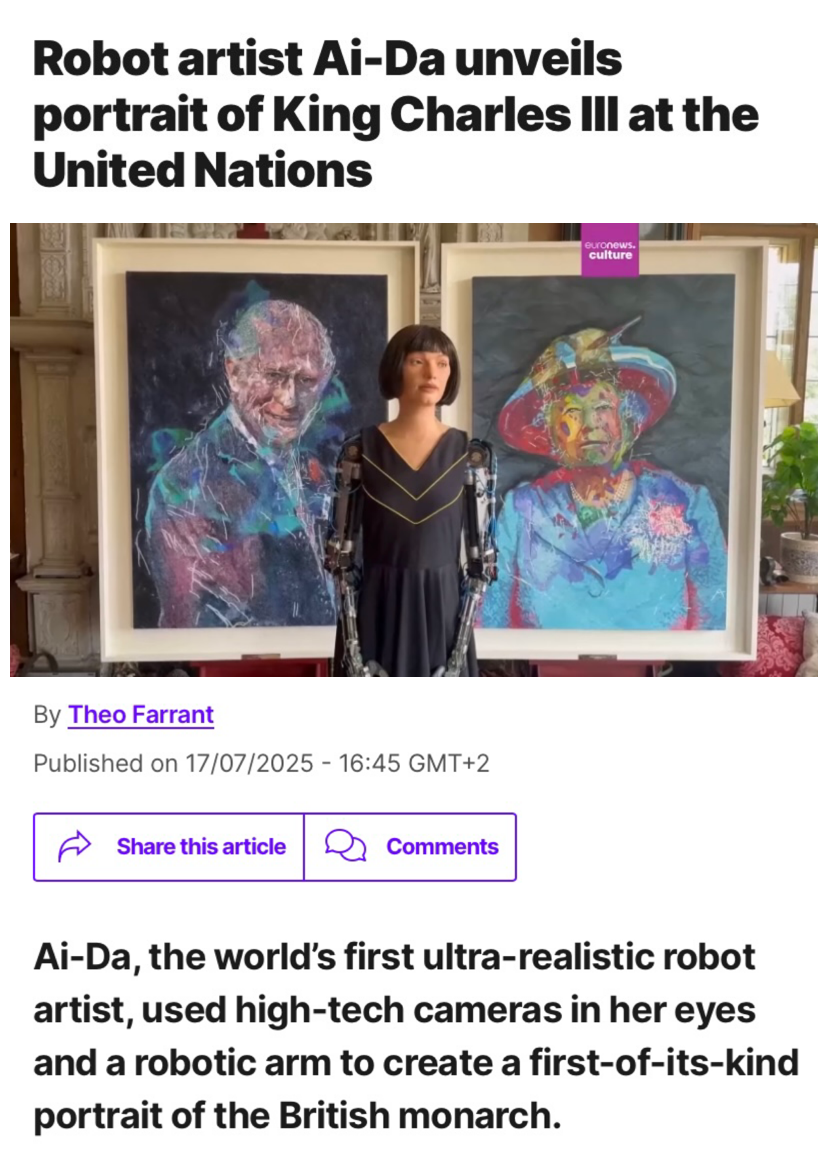Click the 'United Nations' words in headline
The image size is (828, 1157).
tap(202, 170)
